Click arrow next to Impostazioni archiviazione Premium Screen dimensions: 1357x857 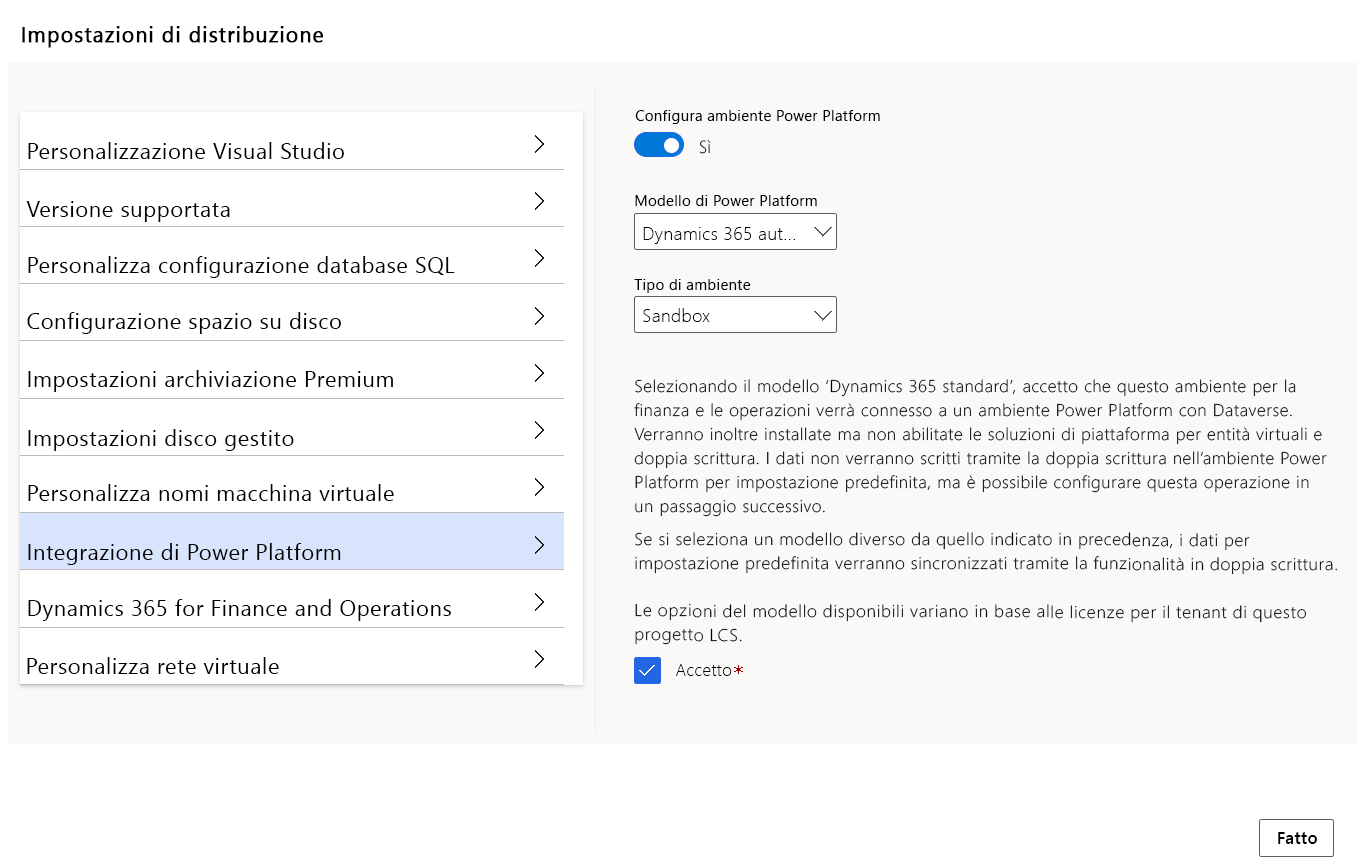pyautogui.click(x=539, y=373)
